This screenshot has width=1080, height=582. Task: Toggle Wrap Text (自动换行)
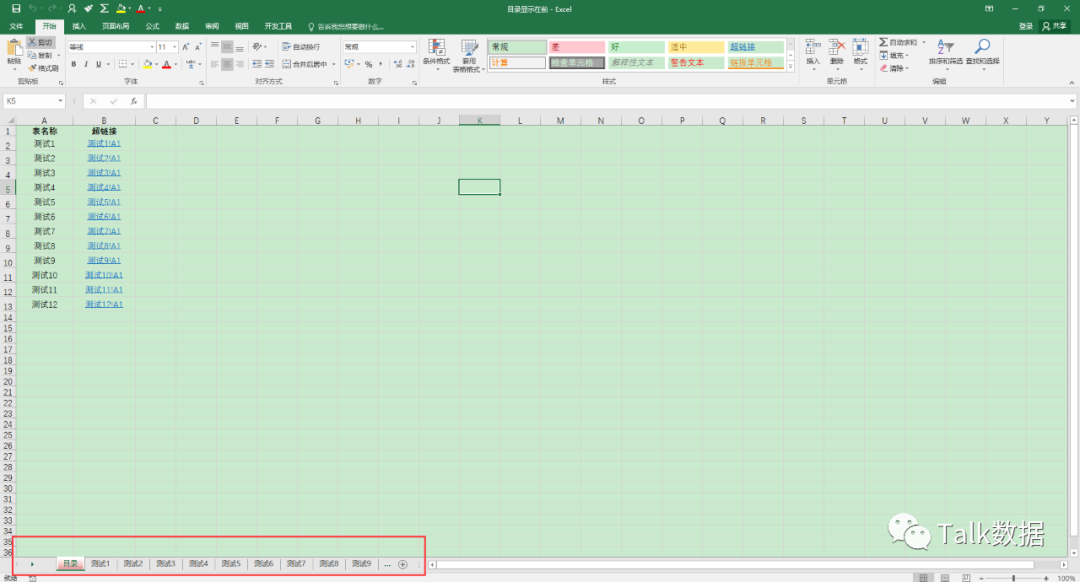pos(301,47)
